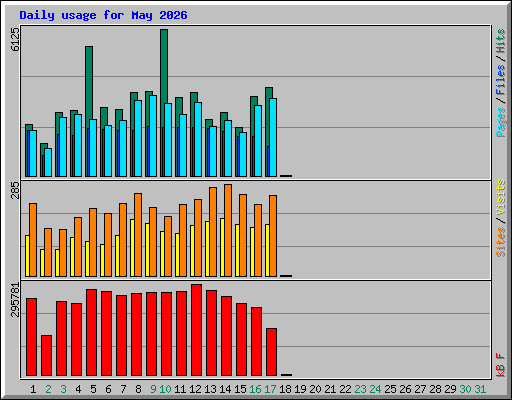Click green day label 2 on x-axis
The width and height of the screenshot is (512, 400).
coord(48,389)
